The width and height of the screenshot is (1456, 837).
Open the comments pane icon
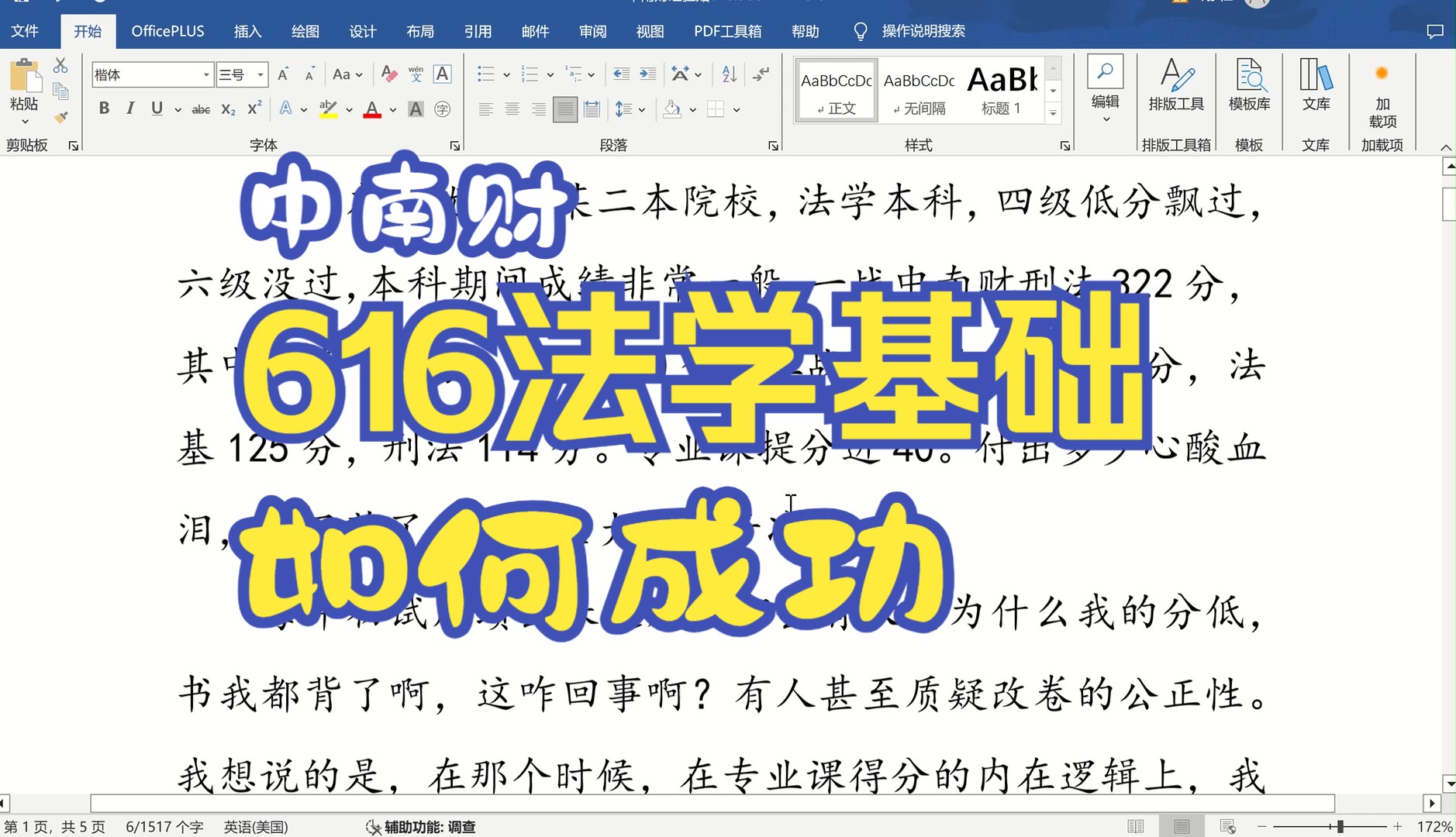1434,31
